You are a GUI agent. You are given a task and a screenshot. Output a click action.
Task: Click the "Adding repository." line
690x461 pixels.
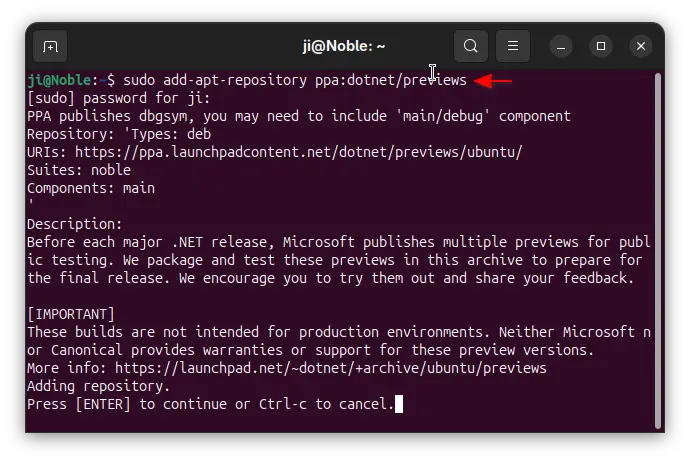(99, 386)
